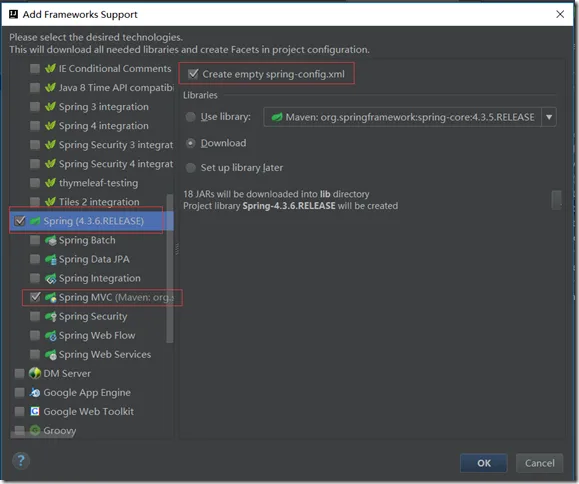Click the frameworks list vertical scrollbar
Viewport: 579px width, 484px height.
(169, 269)
